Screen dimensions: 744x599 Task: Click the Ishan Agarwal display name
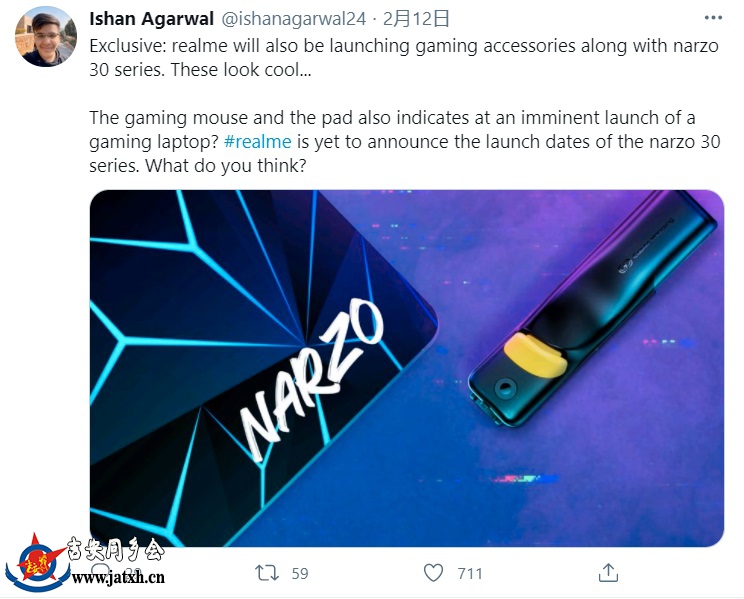(151, 19)
